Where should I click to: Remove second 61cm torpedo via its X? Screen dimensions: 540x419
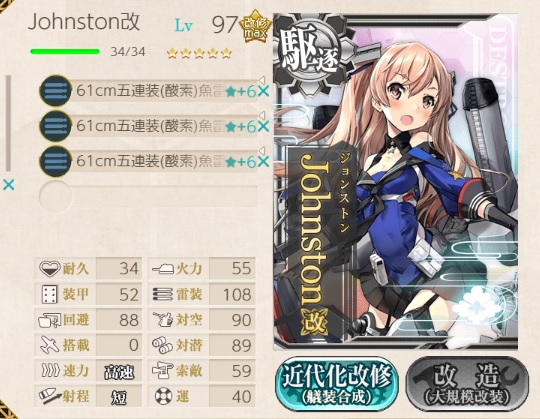point(263,127)
